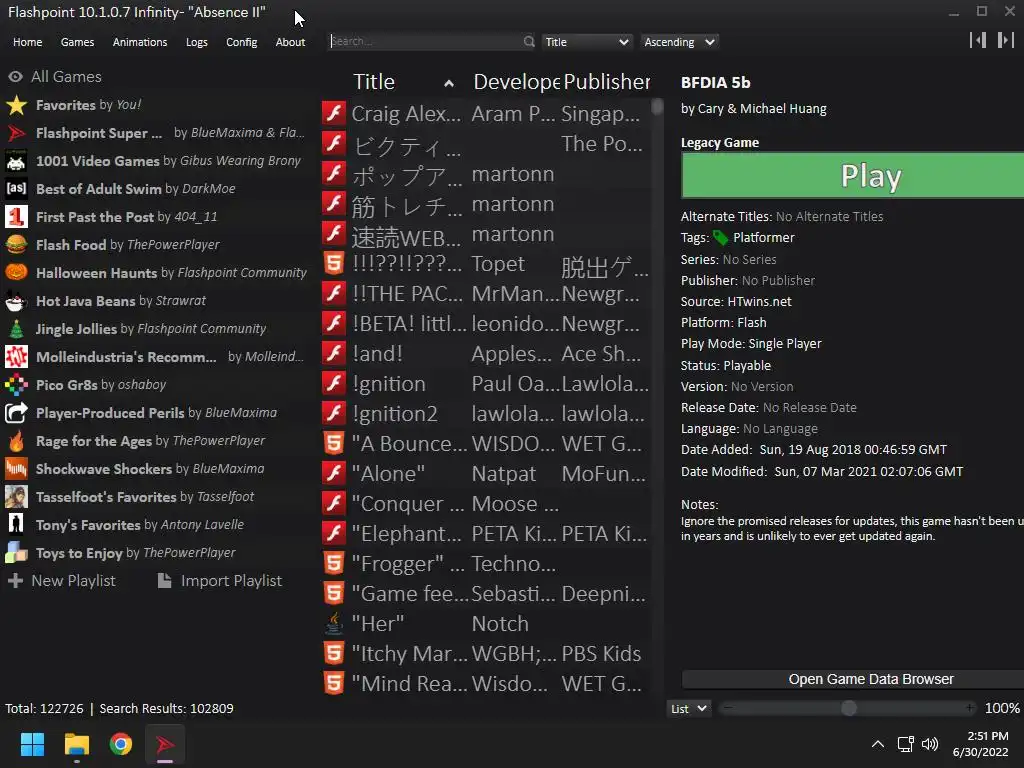Open the Title sort-by dropdown
The image size is (1024, 768).
[x=586, y=42]
